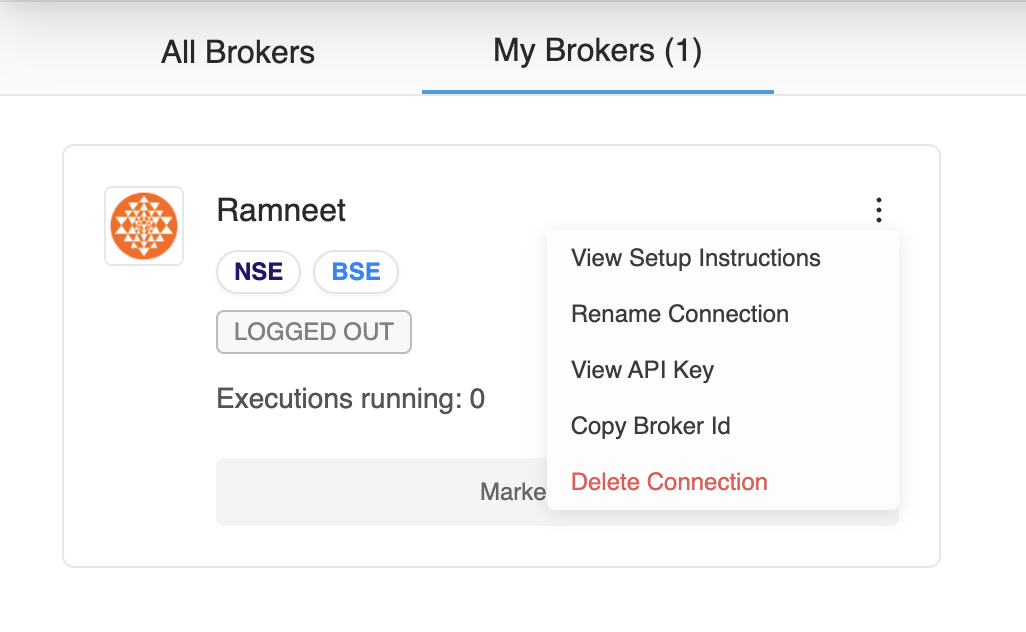The height and width of the screenshot is (632, 1026).
Task: Select the My Brokers (1) tab
Action: (597, 50)
